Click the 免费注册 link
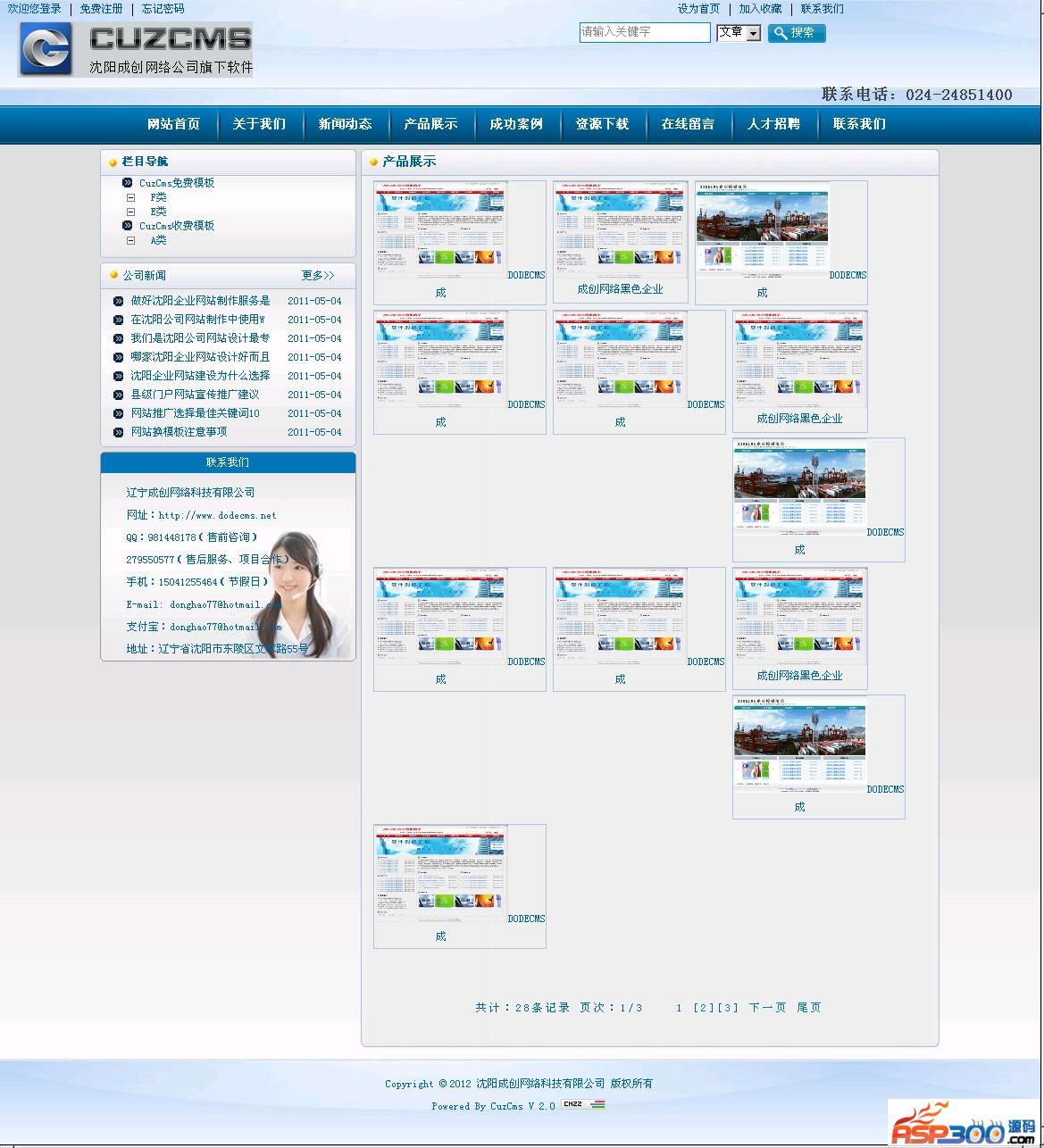Viewport: 1044px width, 1148px height. 102,9
